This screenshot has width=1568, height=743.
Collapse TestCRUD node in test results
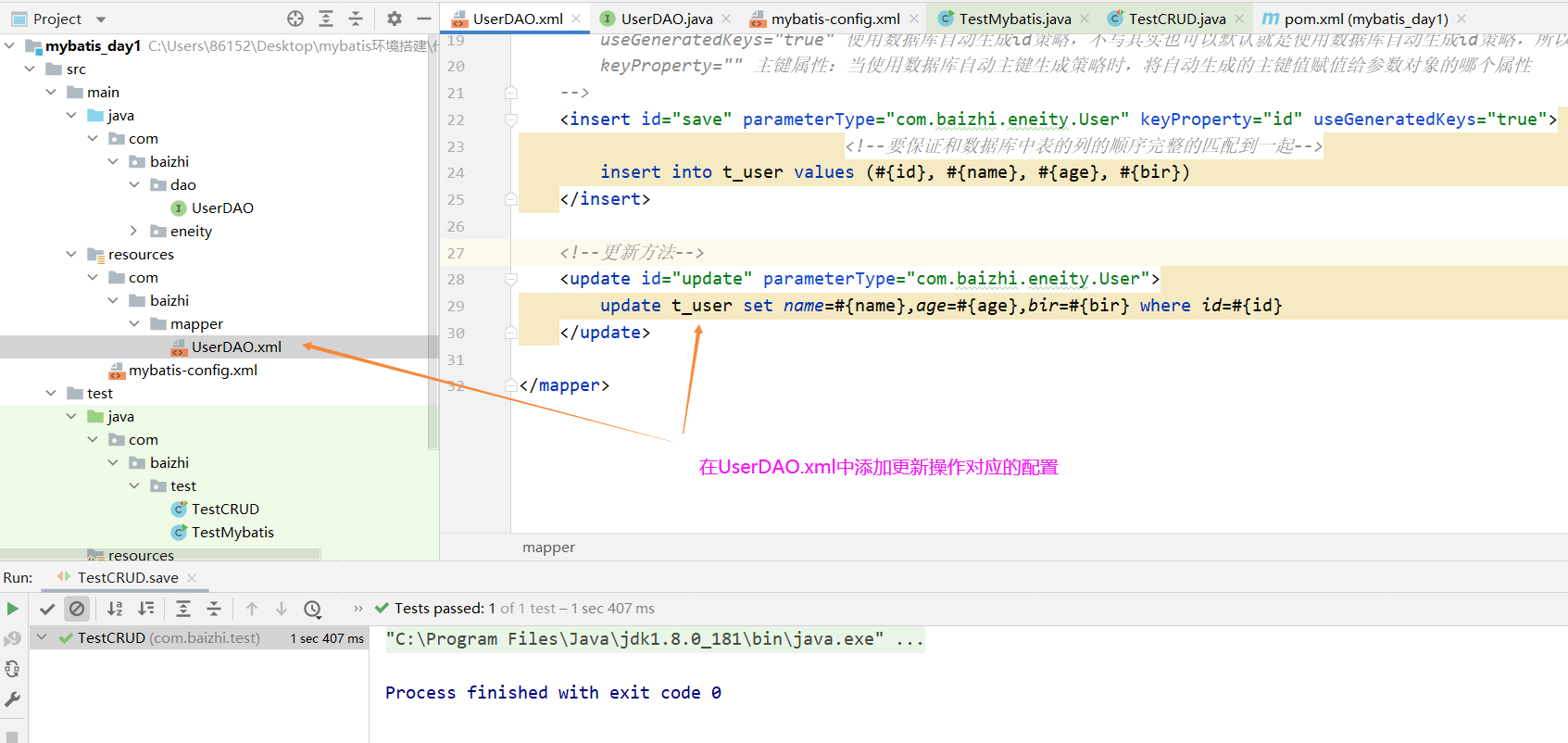42,637
